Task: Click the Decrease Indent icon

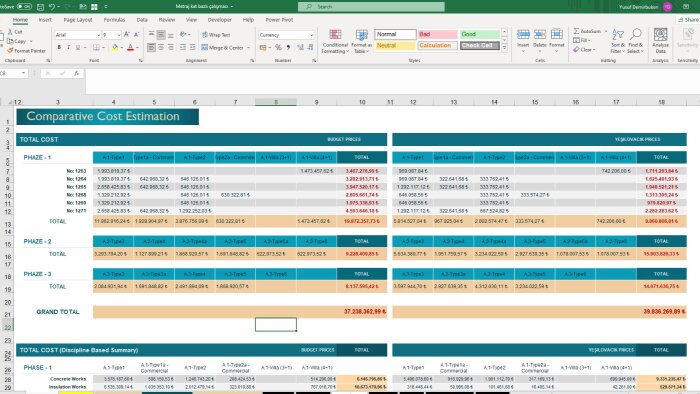Action: [183, 47]
